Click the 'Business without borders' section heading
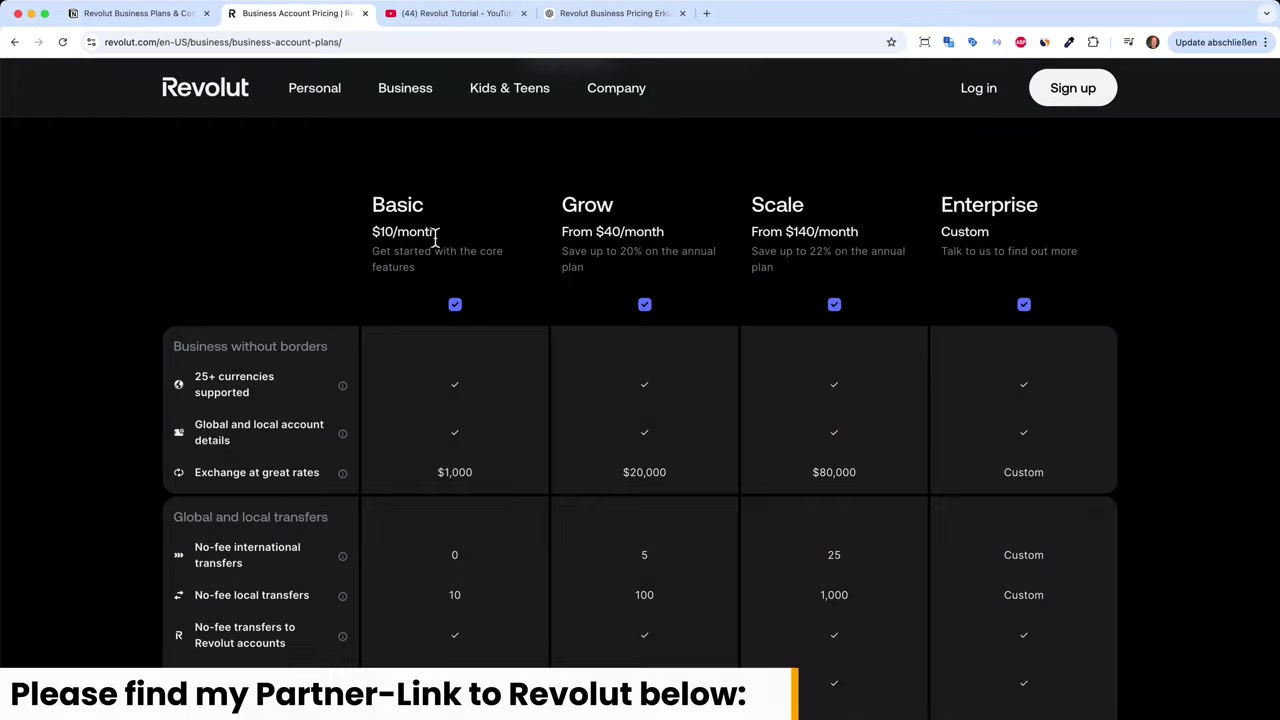Image resolution: width=1280 pixels, height=720 pixels. (x=250, y=346)
